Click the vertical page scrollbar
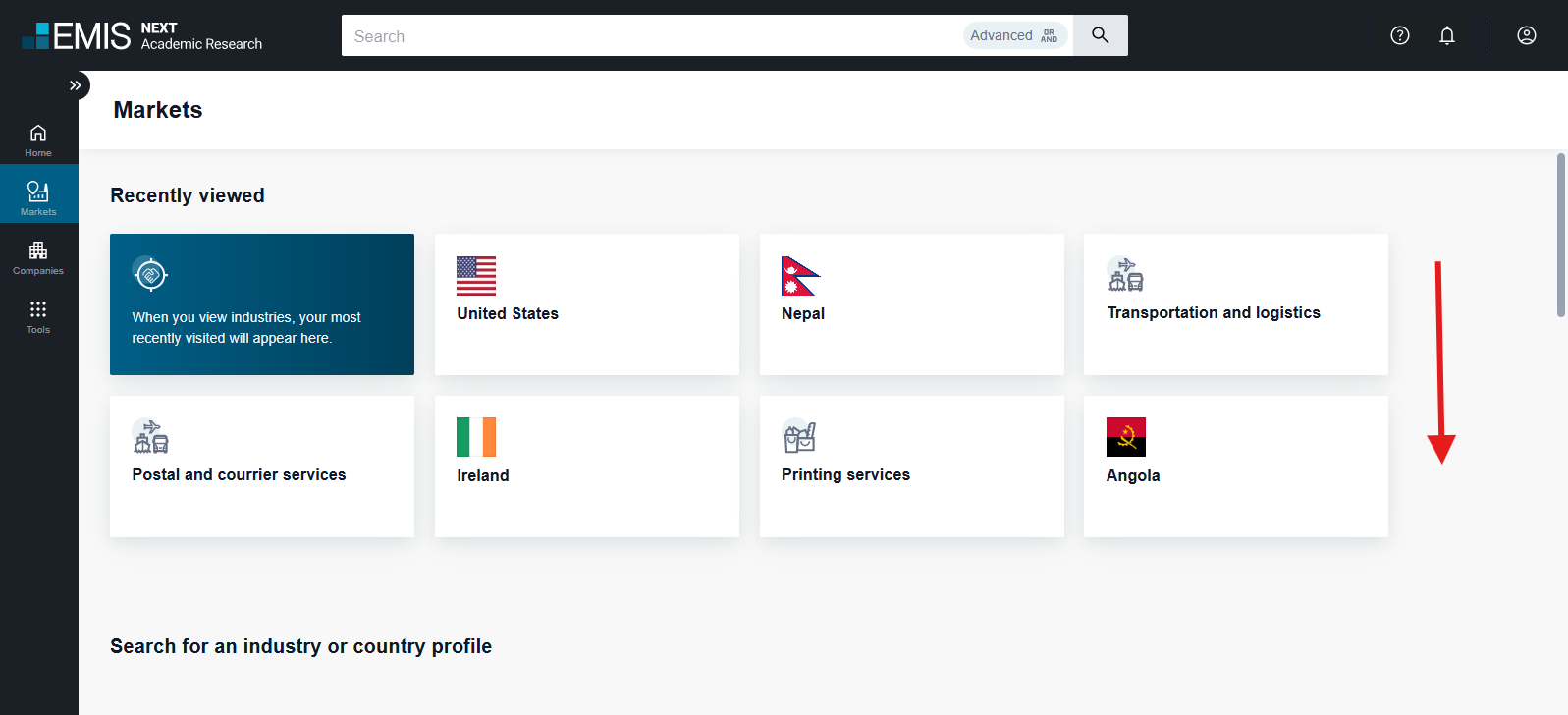The image size is (1568, 715). 1560,236
